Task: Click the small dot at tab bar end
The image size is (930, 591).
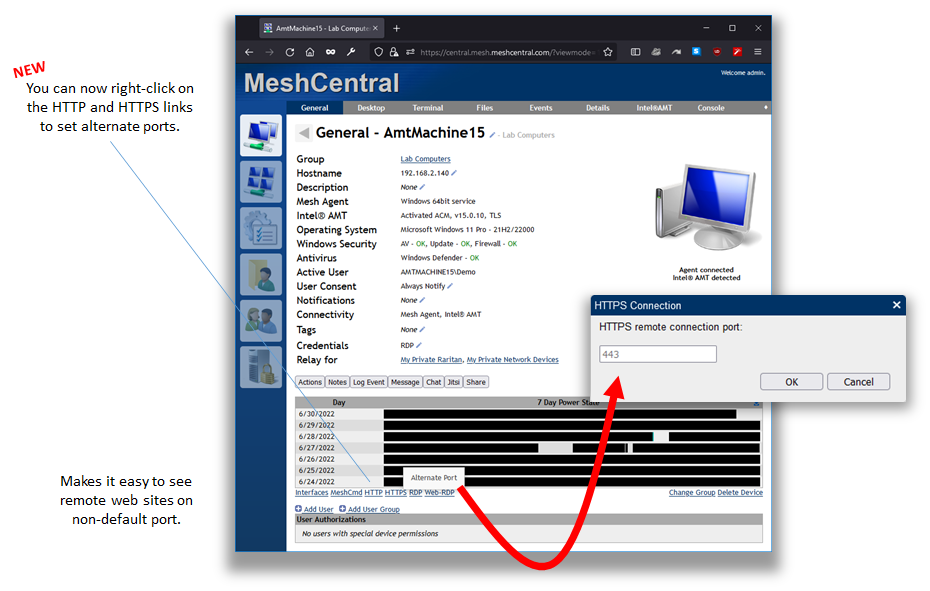Action: [x=766, y=107]
